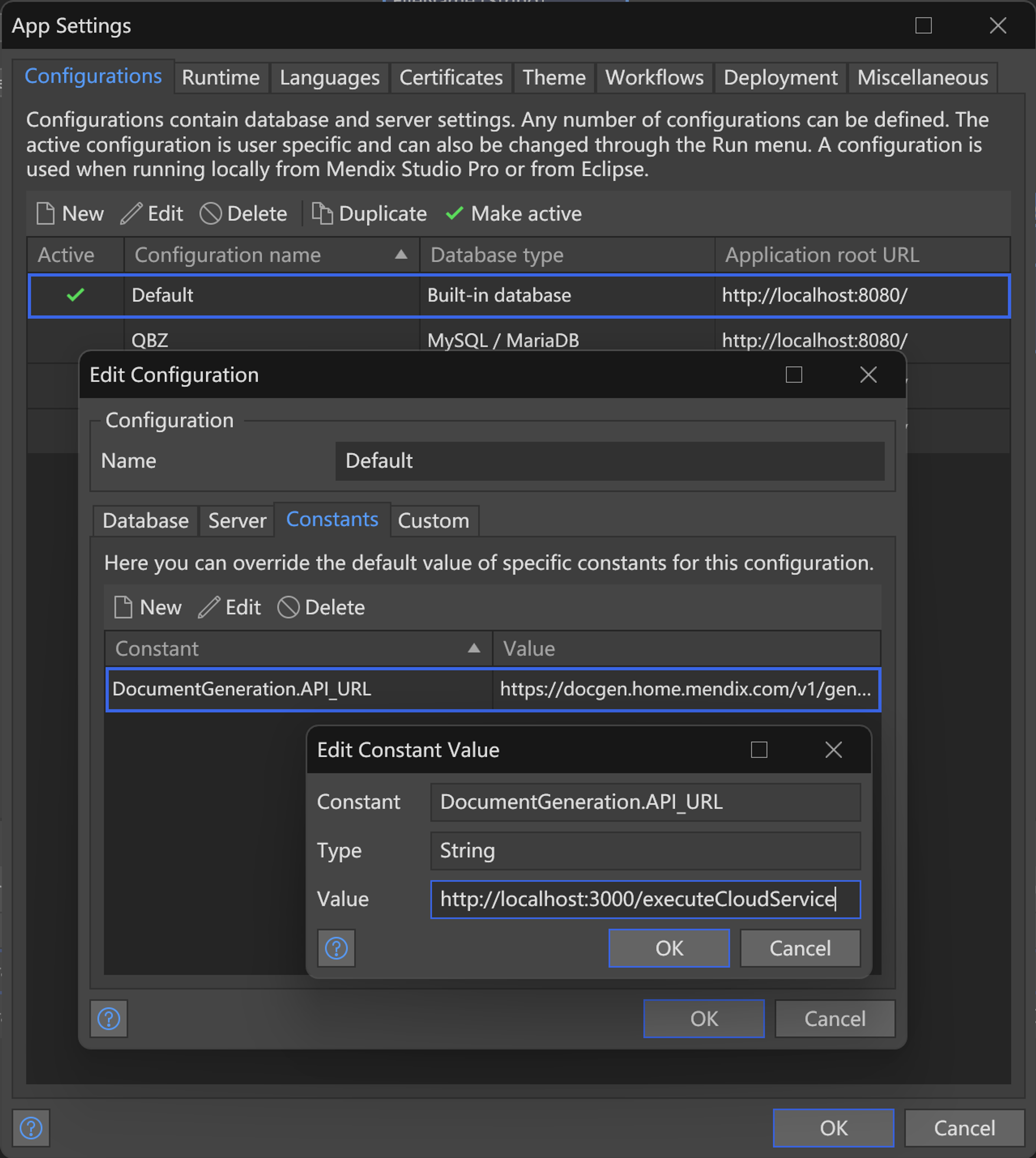Switch to Server tab in Edit Configuration
Image resolution: width=1036 pixels, height=1158 pixels.
point(237,520)
